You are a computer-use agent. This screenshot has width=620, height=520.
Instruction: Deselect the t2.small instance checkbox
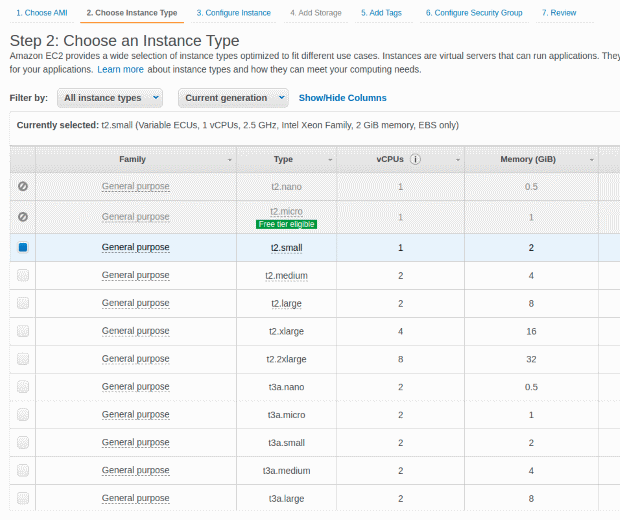pos(23,247)
